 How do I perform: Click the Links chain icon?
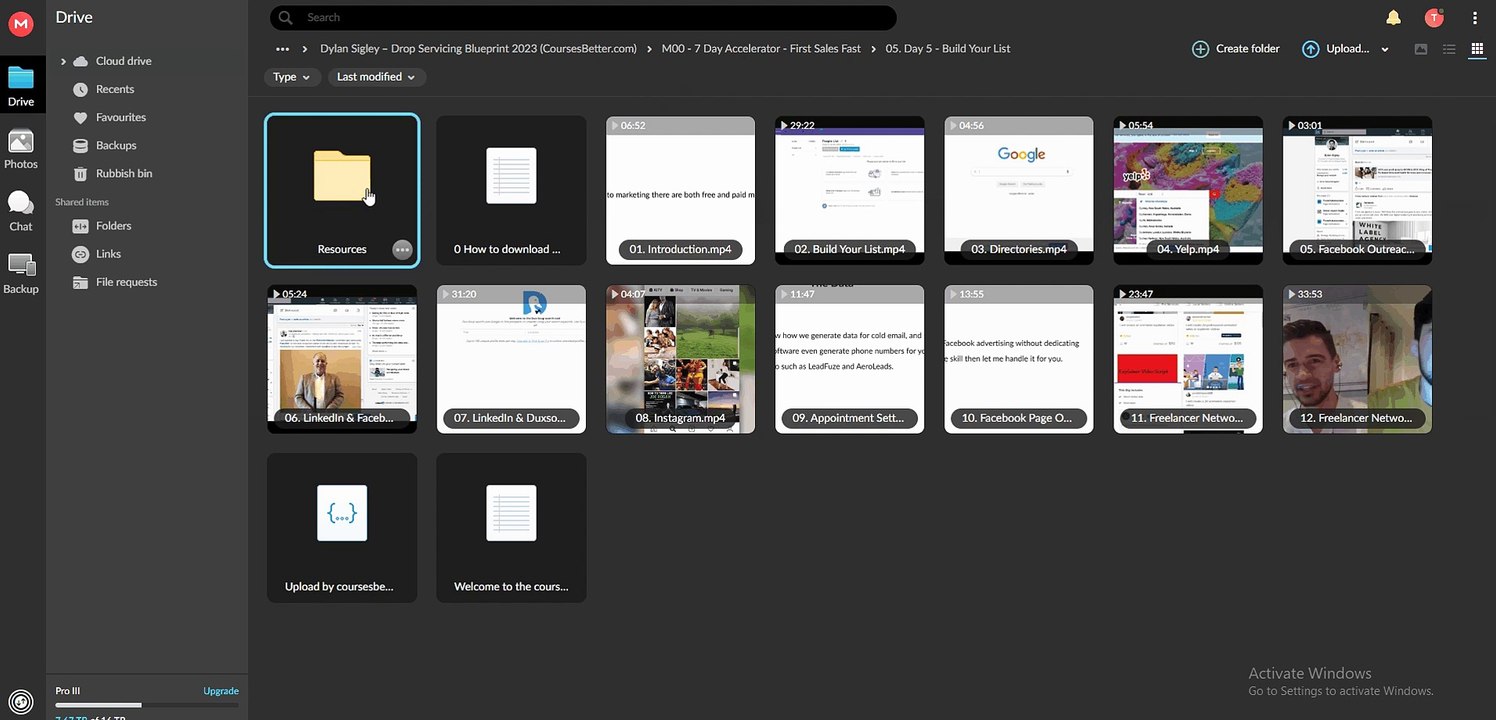click(81, 254)
